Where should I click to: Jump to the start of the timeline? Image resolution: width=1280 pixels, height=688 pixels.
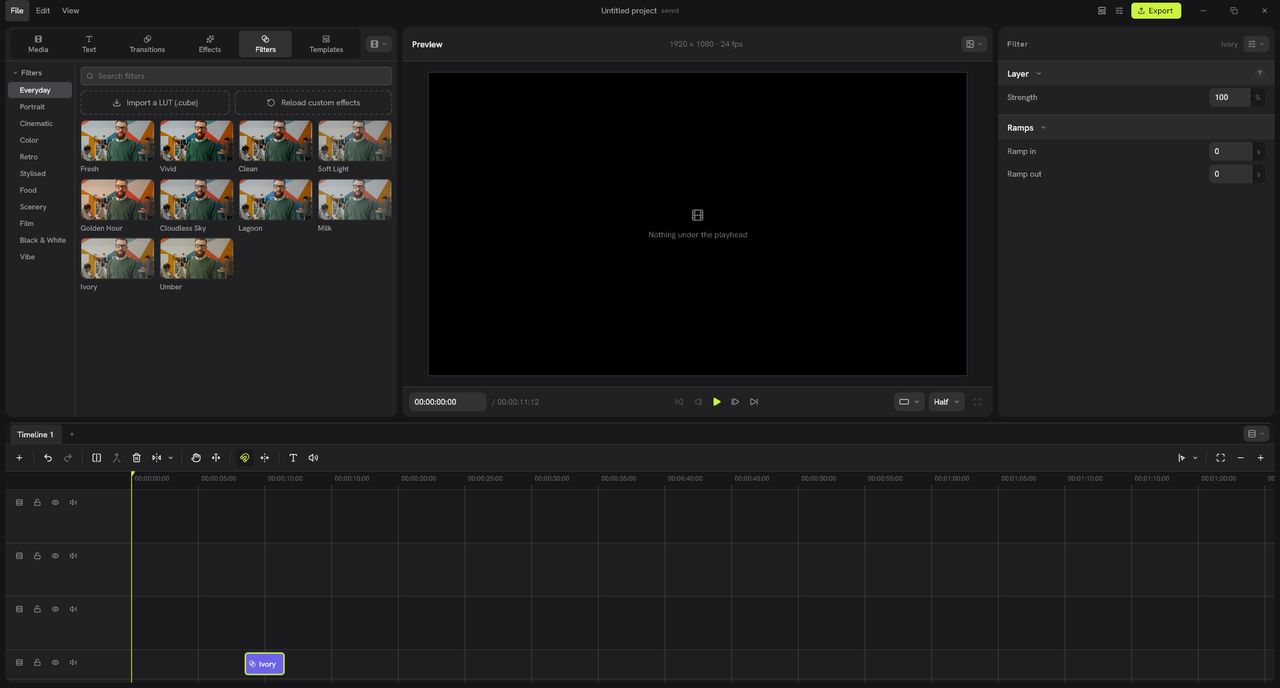pyautogui.click(x=679, y=402)
